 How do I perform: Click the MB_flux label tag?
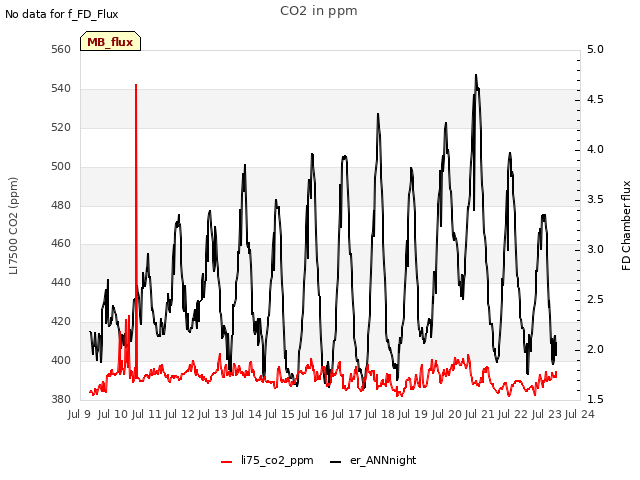click(x=110, y=41)
